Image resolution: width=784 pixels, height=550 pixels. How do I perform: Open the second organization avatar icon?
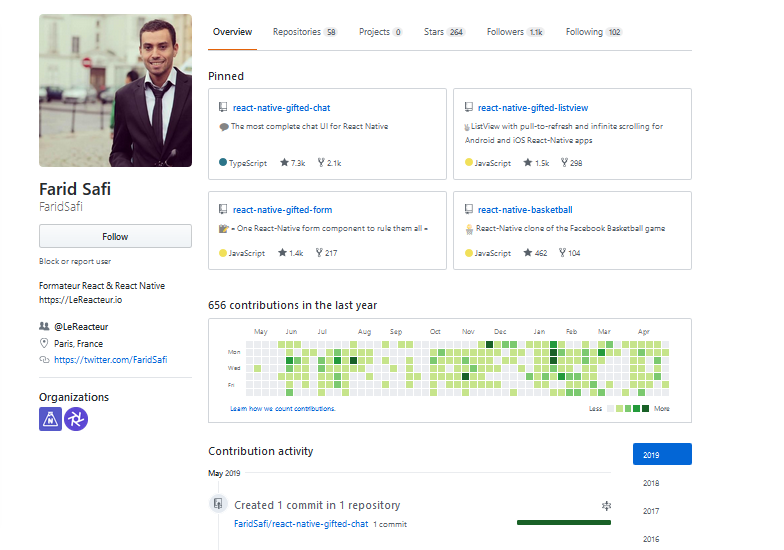point(77,420)
